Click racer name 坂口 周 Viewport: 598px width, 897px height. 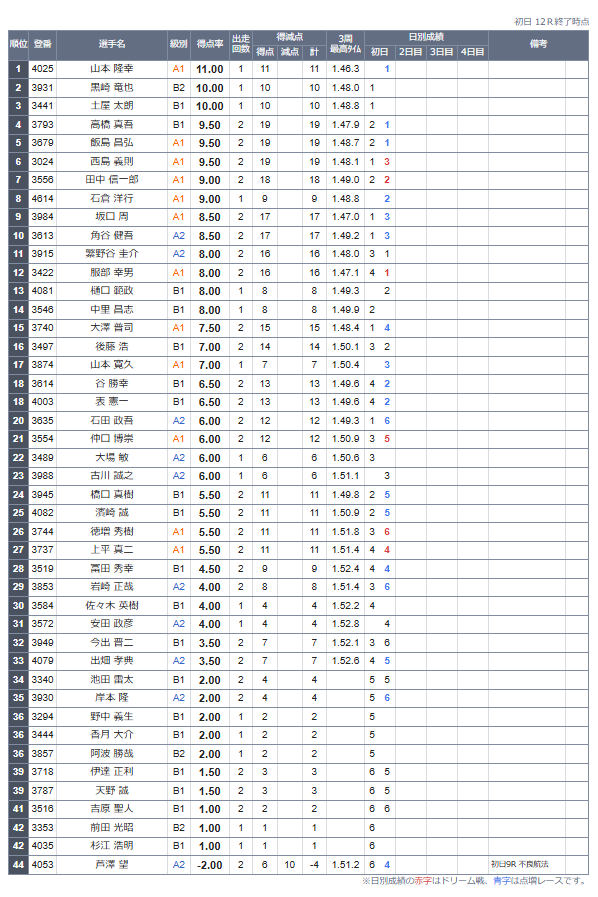(x=112, y=217)
